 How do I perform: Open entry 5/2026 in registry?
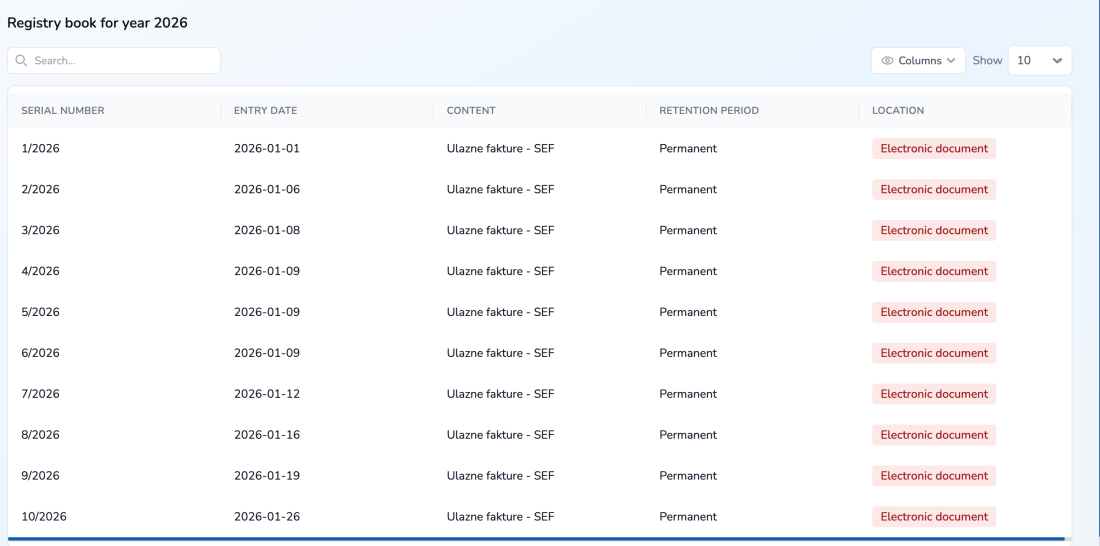(x=40, y=313)
